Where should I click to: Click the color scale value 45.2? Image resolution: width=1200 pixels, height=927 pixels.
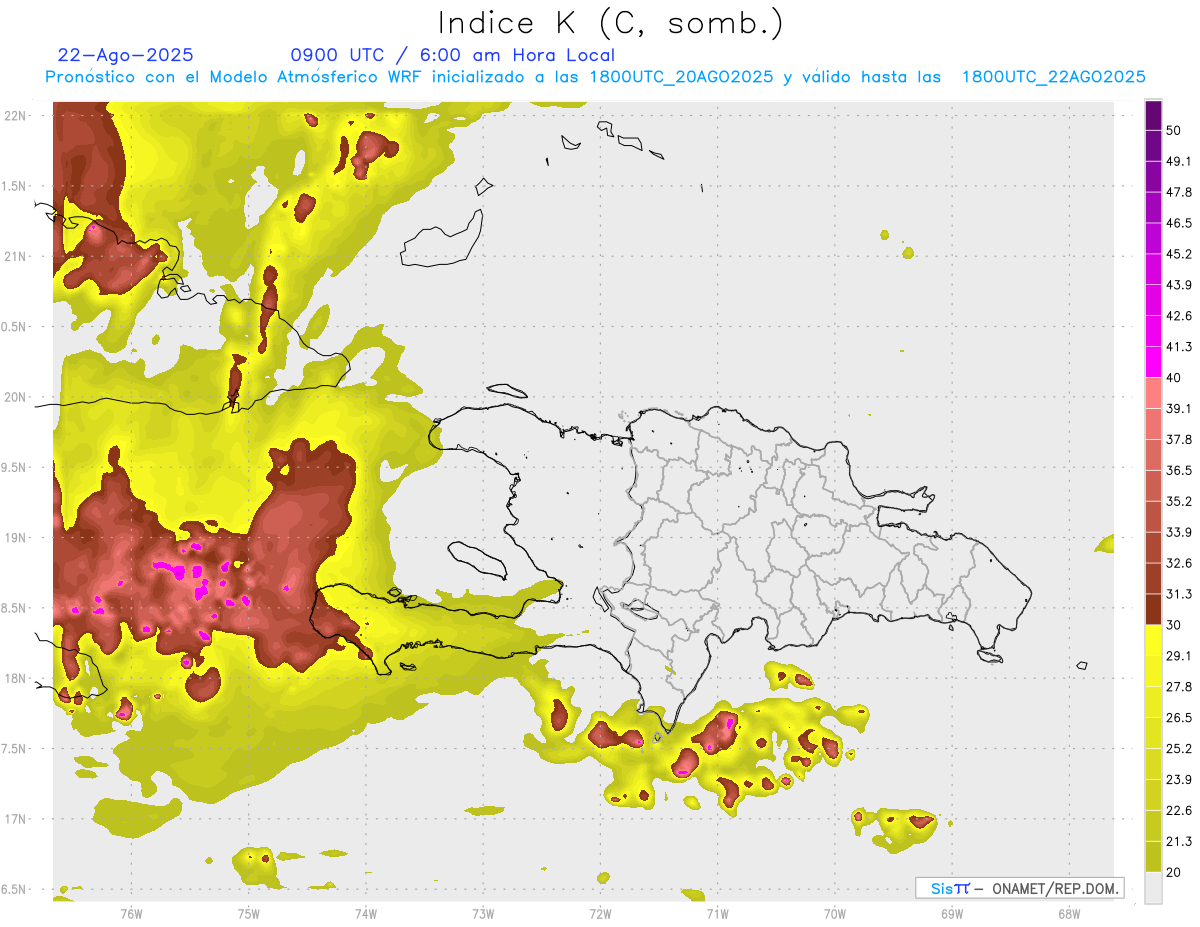click(1178, 254)
